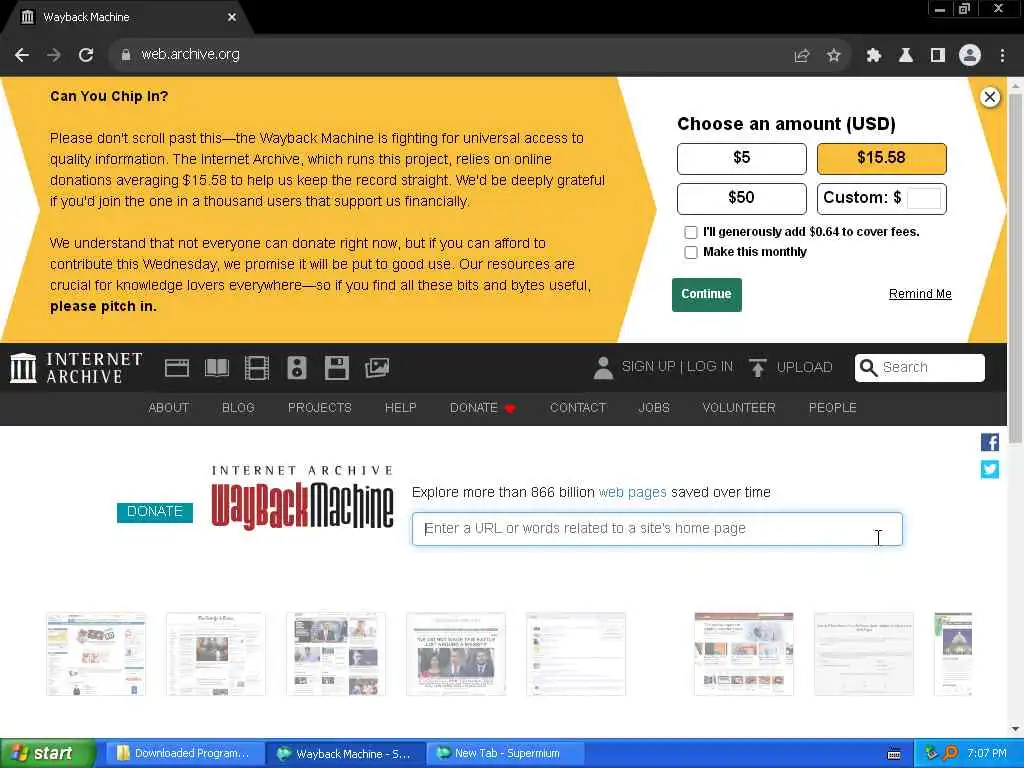Click the UPLOAD link text
The height and width of the screenshot is (768, 1024).
(x=804, y=367)
